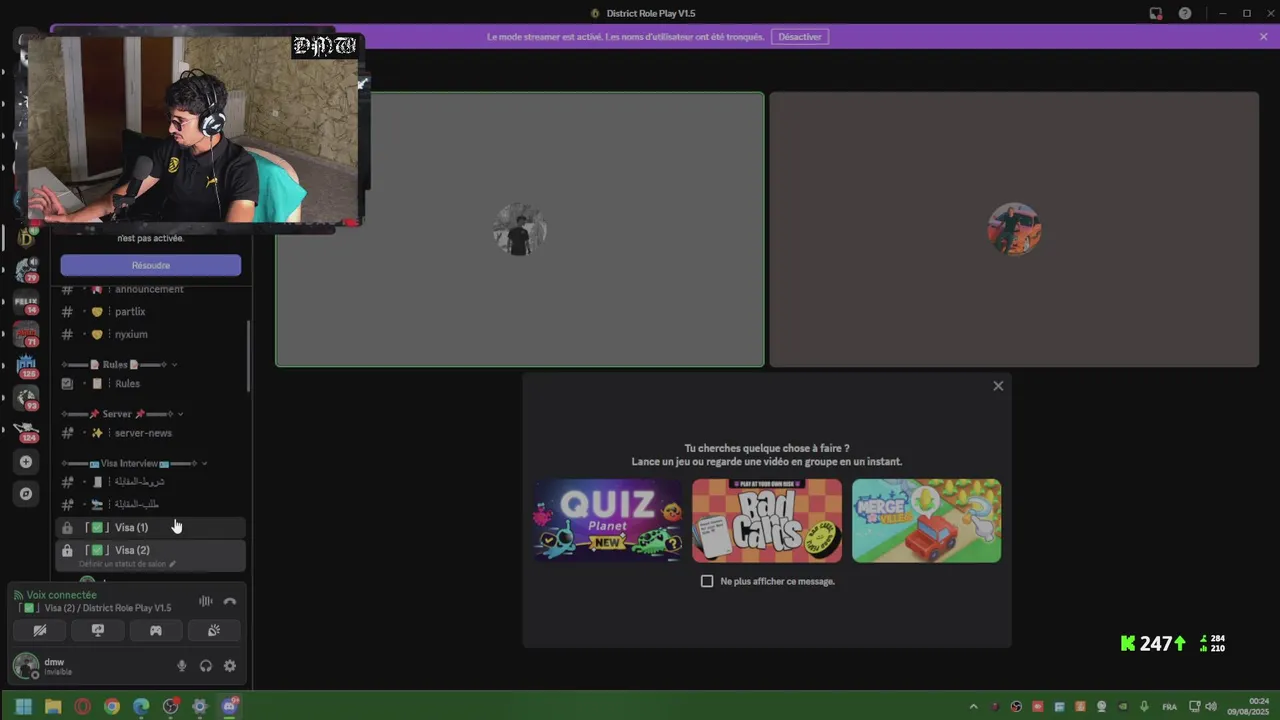Click the FRA language indicator
Viewport: 1280px width, 720px height.
1169,707
